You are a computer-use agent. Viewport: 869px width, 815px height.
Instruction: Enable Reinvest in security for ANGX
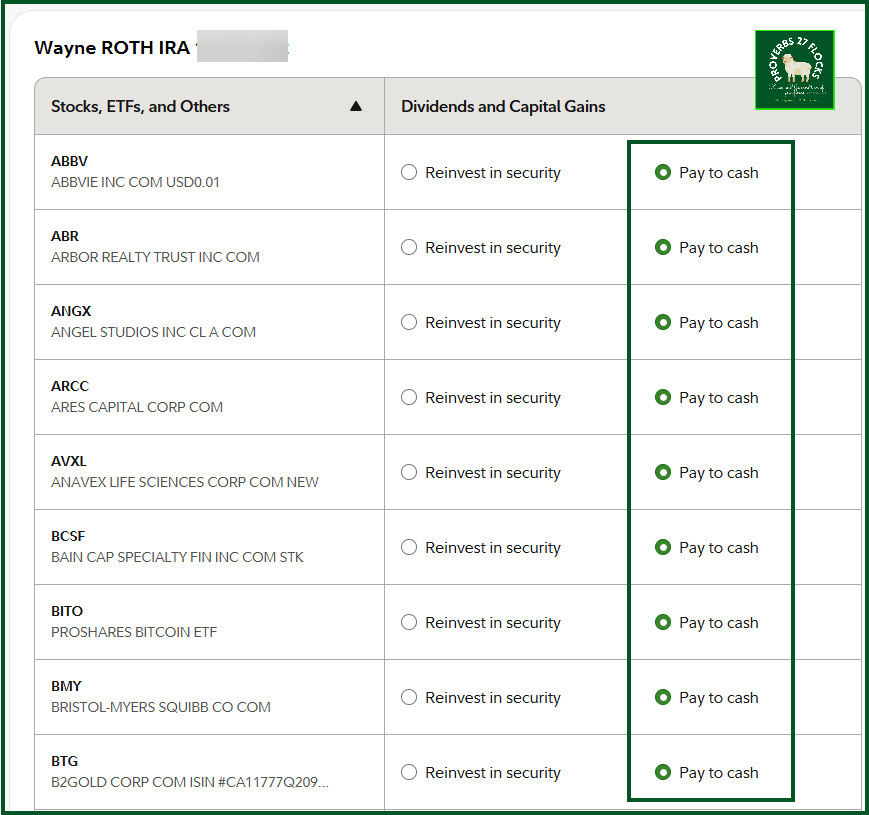[x=409, y=322]
